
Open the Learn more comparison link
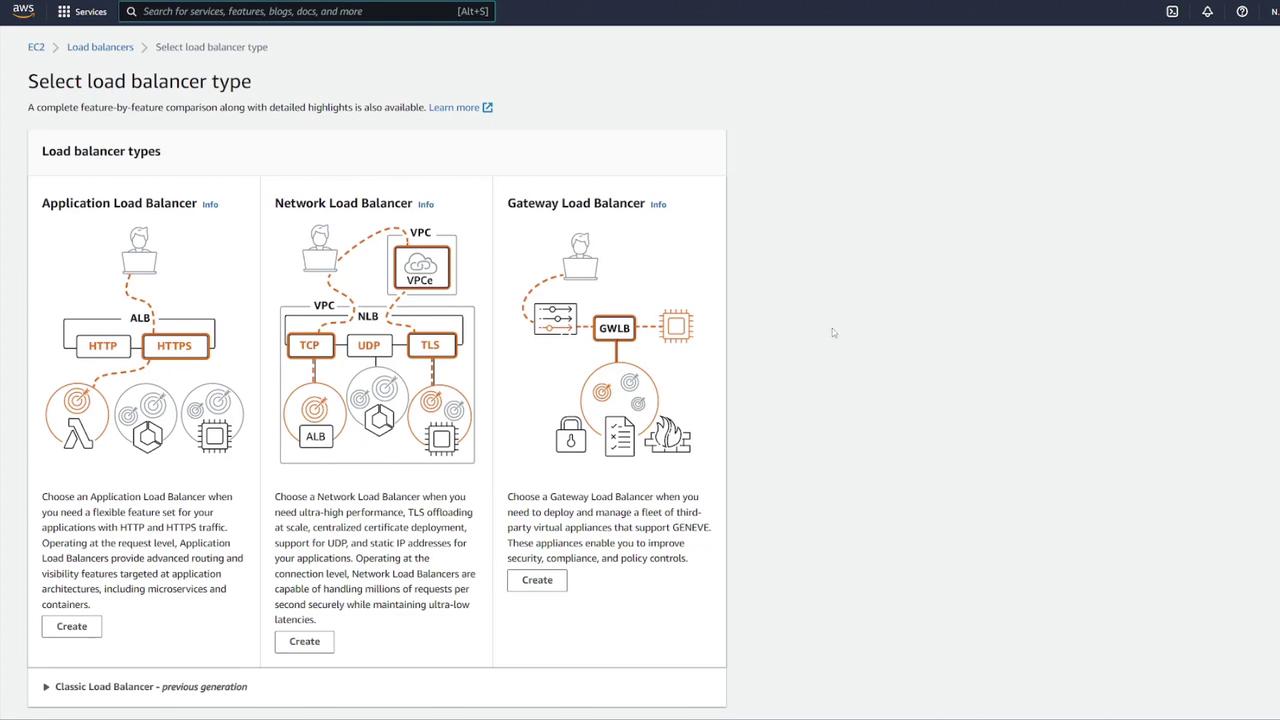(460, 107)
